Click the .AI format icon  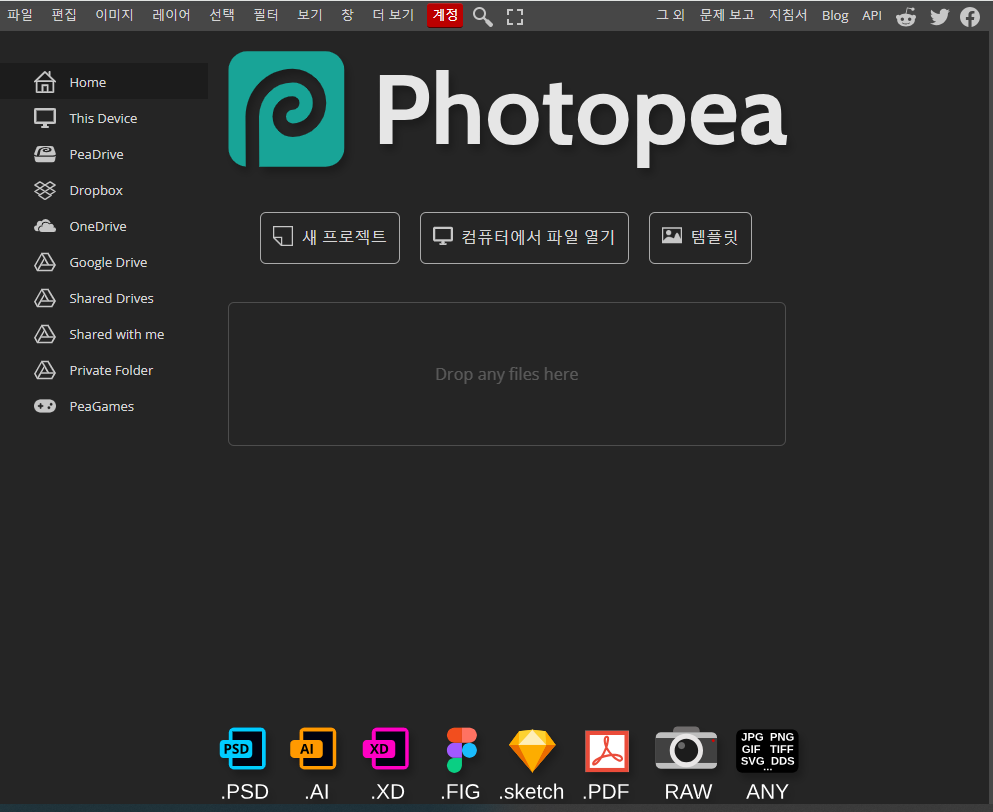314,749
